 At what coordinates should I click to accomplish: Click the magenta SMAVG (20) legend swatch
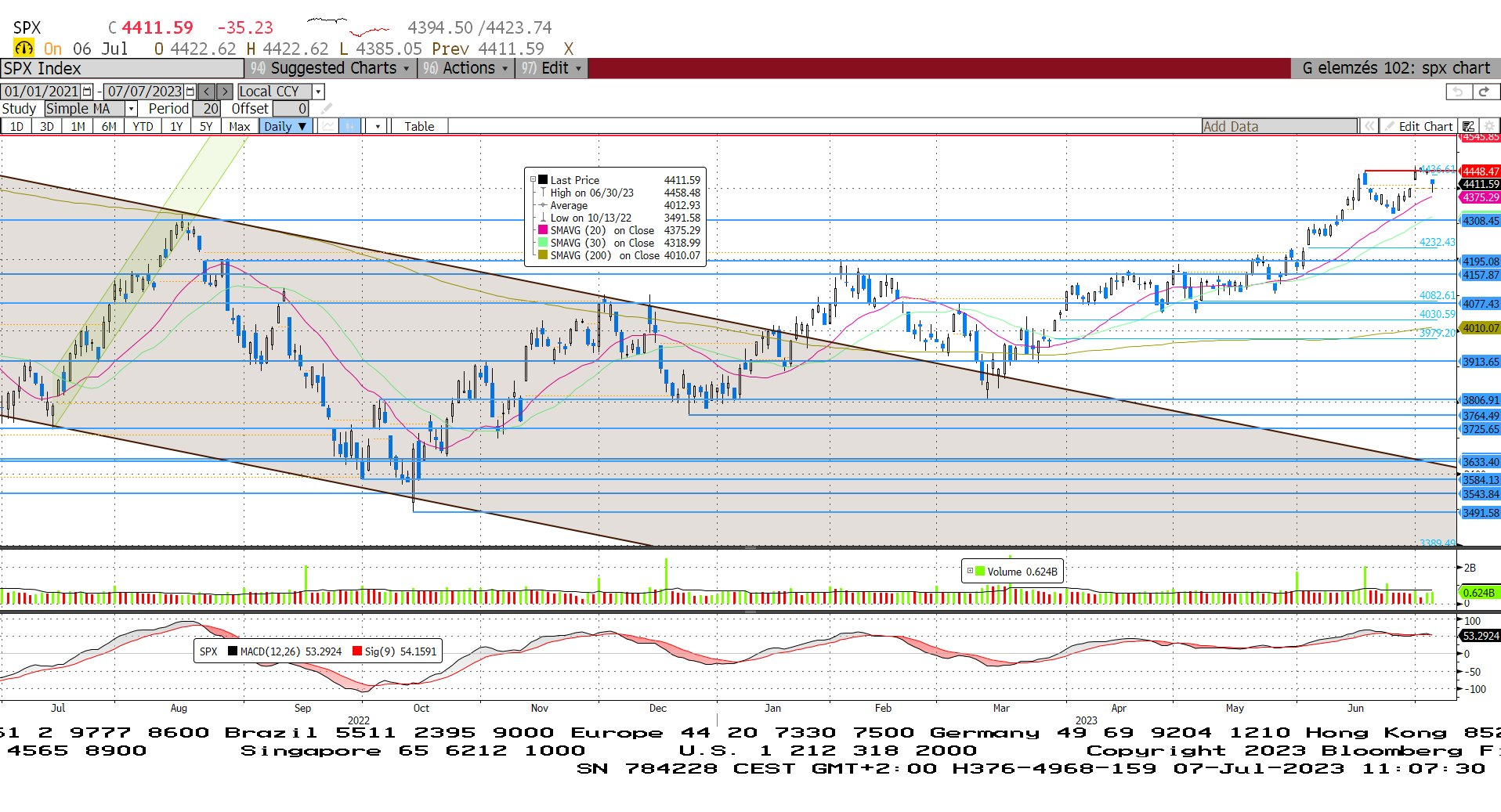[543, 230]
